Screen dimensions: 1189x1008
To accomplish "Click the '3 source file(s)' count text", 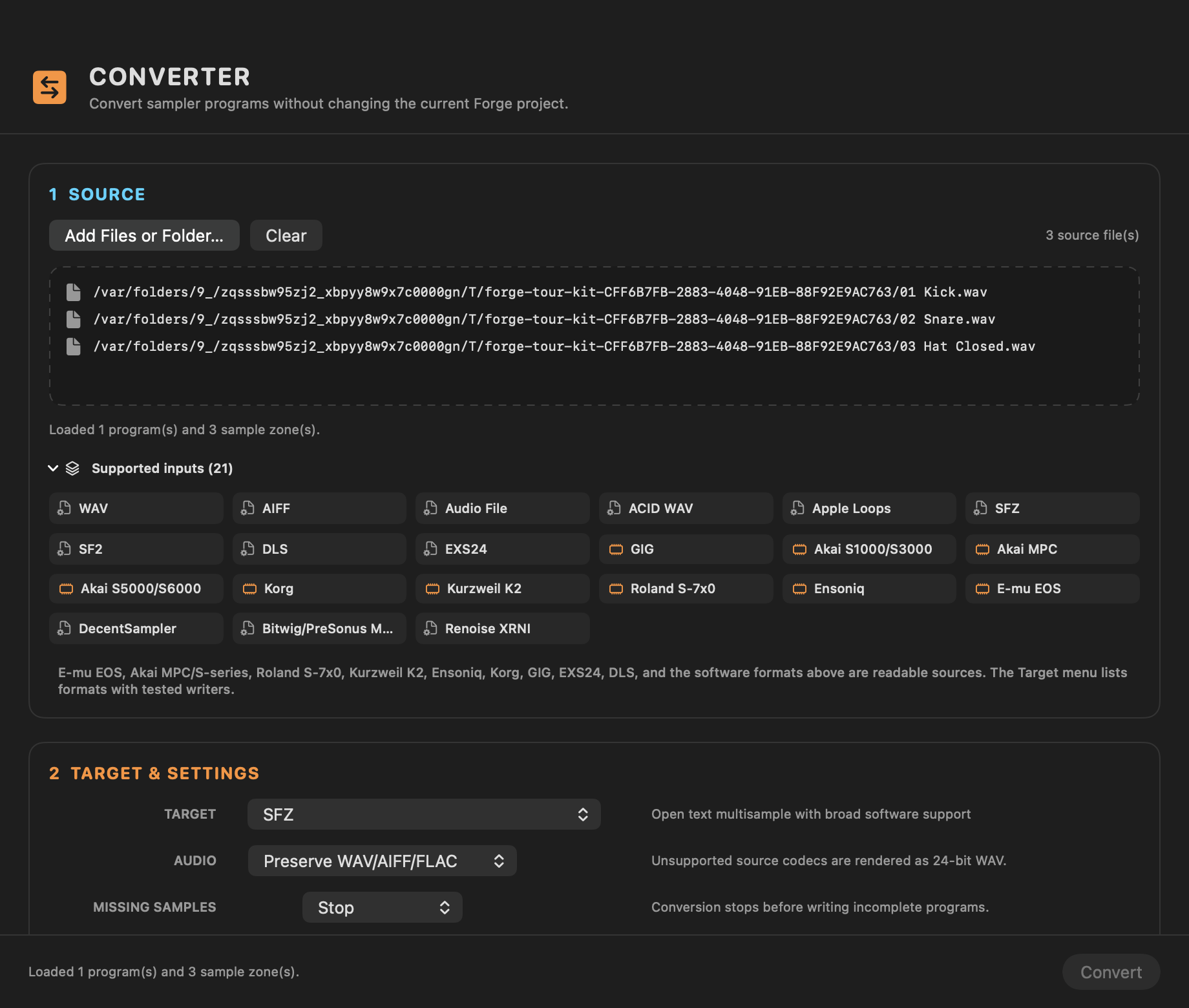I will (x=1092, y=235).
